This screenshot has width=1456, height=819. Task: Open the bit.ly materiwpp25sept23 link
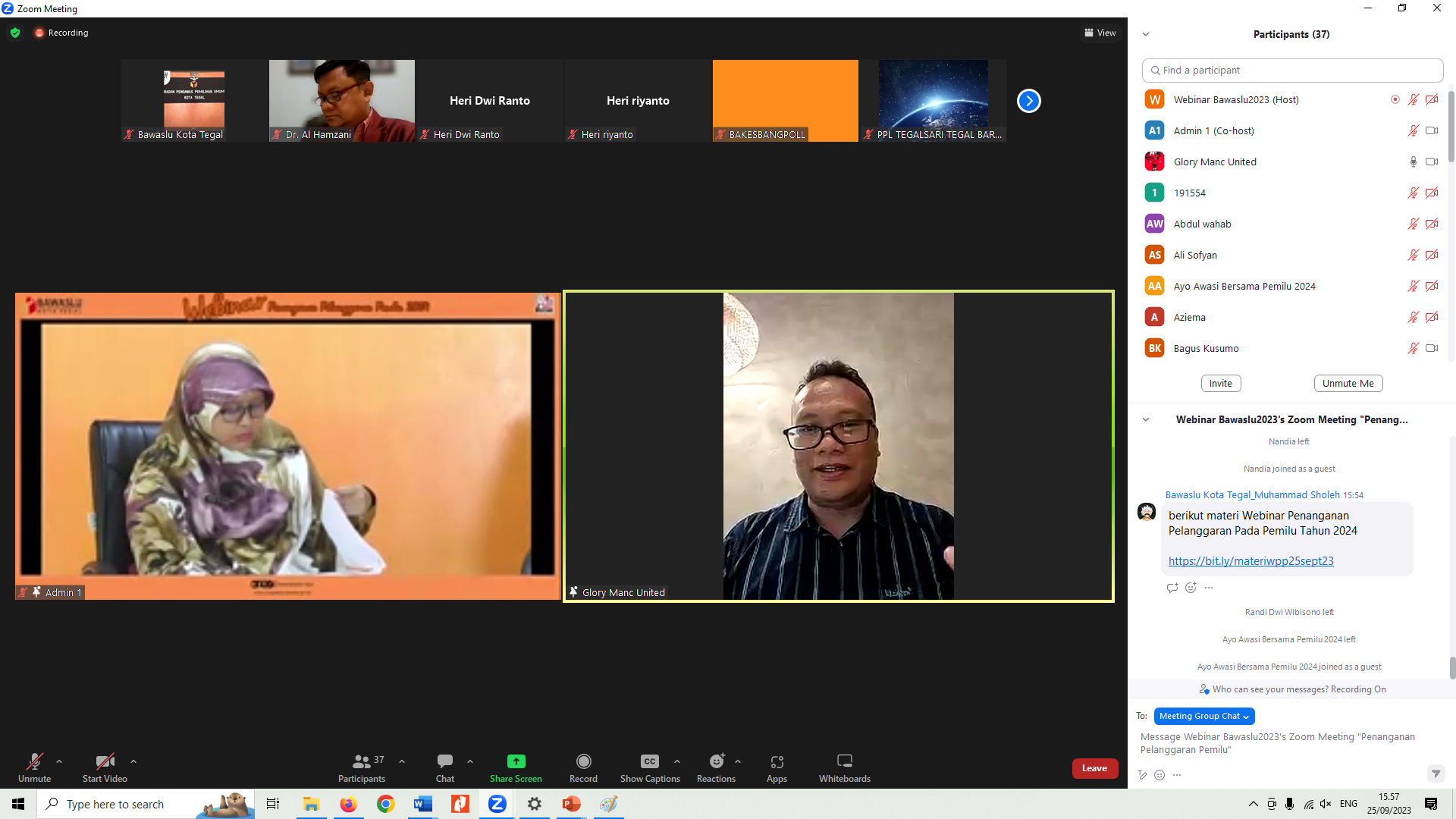point(1250,561)
